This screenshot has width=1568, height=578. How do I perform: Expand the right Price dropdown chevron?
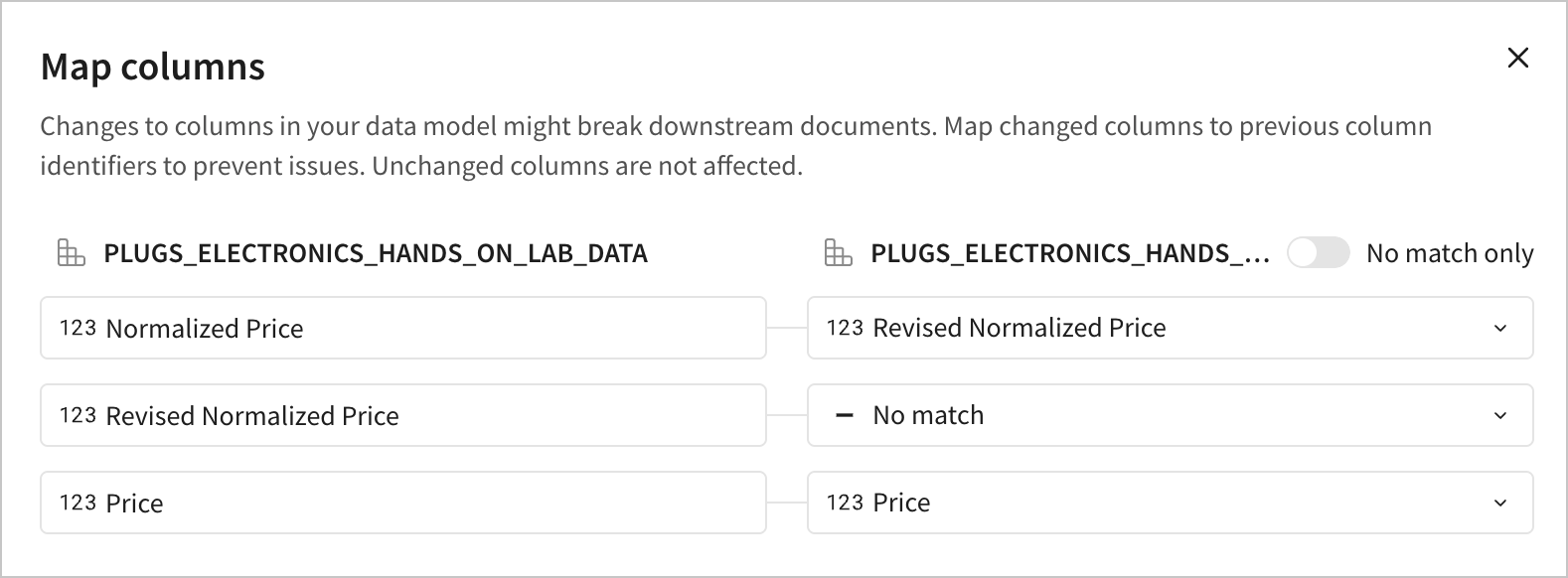[x=1500, y=503]
